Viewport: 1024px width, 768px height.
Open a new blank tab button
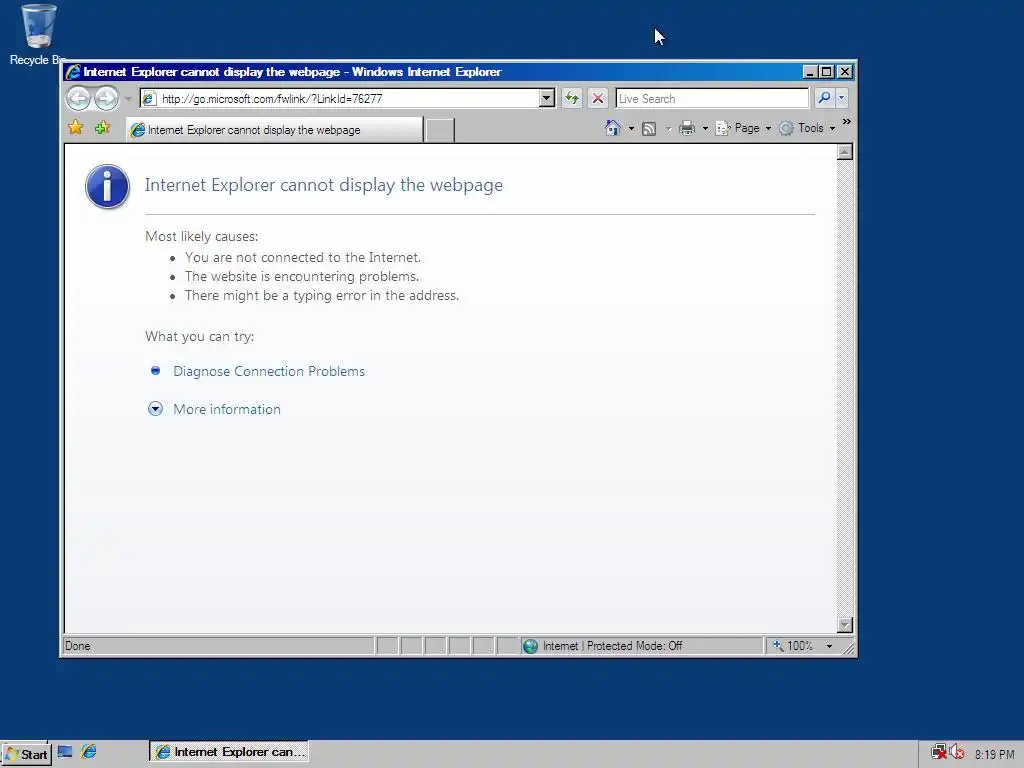(x=440, y=131)
